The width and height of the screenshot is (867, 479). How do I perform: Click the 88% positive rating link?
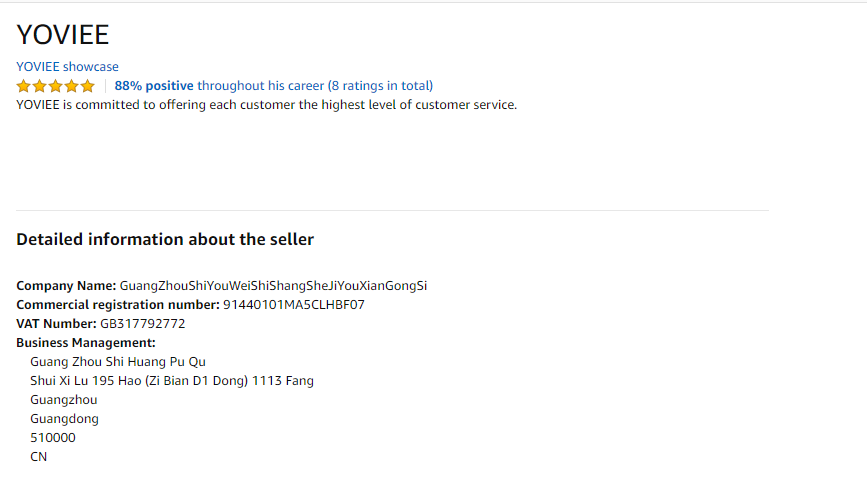pos(154,86)
